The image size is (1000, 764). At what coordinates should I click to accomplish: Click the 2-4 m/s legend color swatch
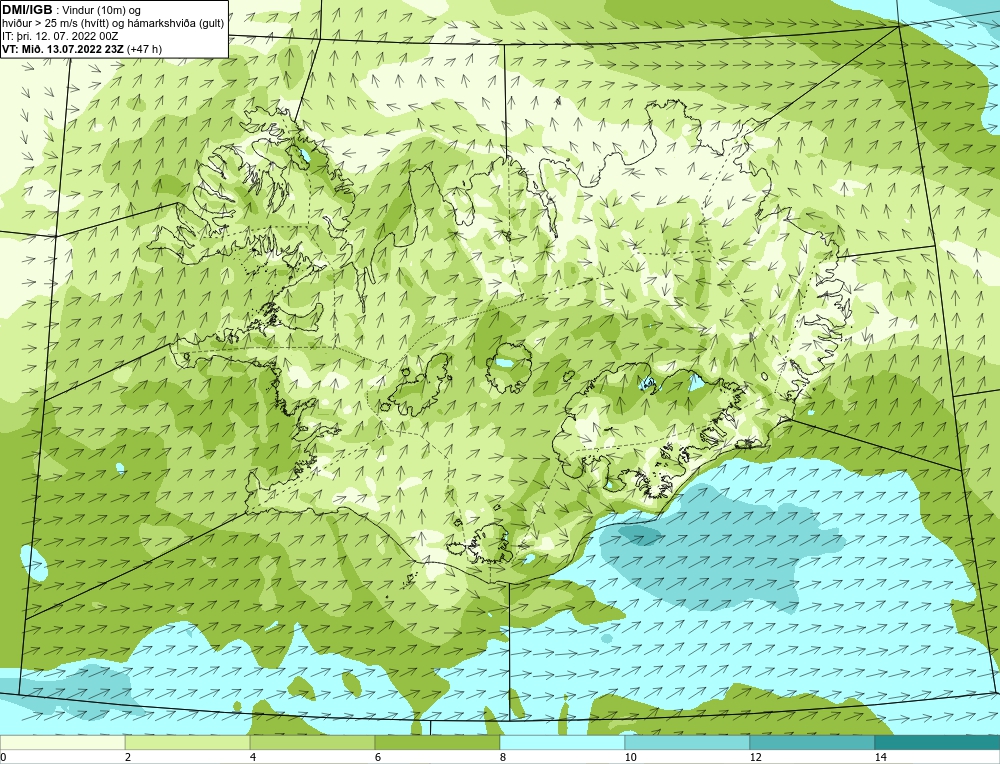click(x=188, y=743)
